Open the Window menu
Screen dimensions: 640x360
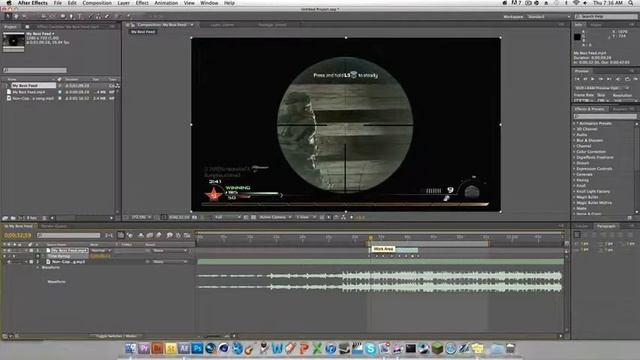point(209,3)
